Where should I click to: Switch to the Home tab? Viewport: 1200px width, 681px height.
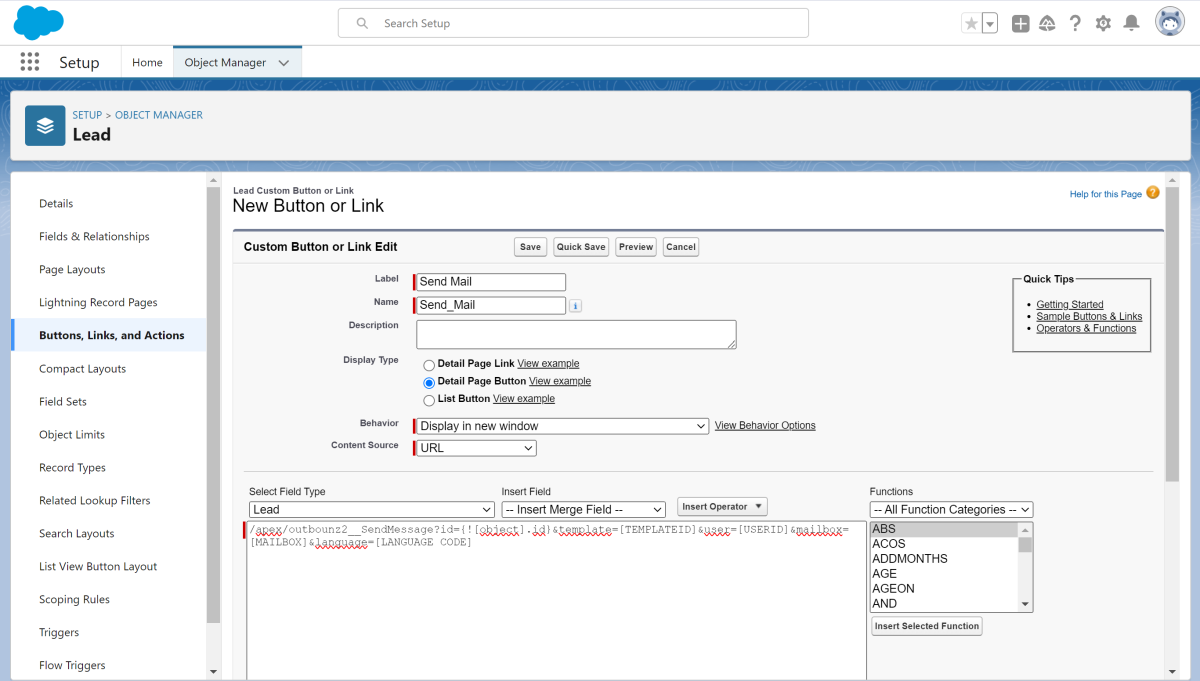[147, 62]
